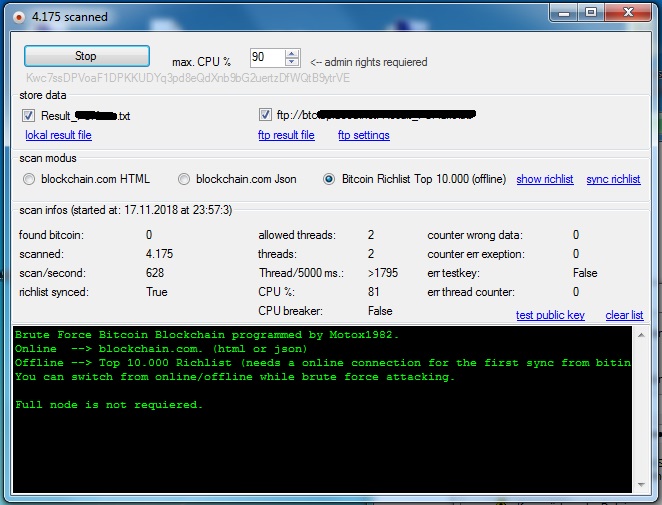Click the greyed key string below Stop
Viewport: 662px width, 505px height.
pos(188,78)
